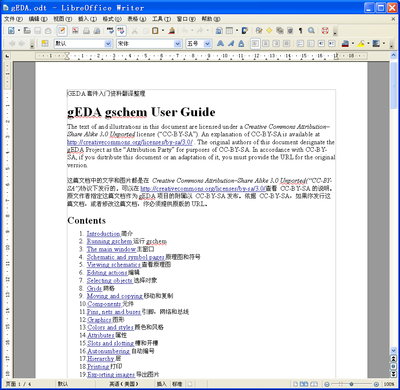Enable Align Right paragraph alignment

tap(276, 43)
